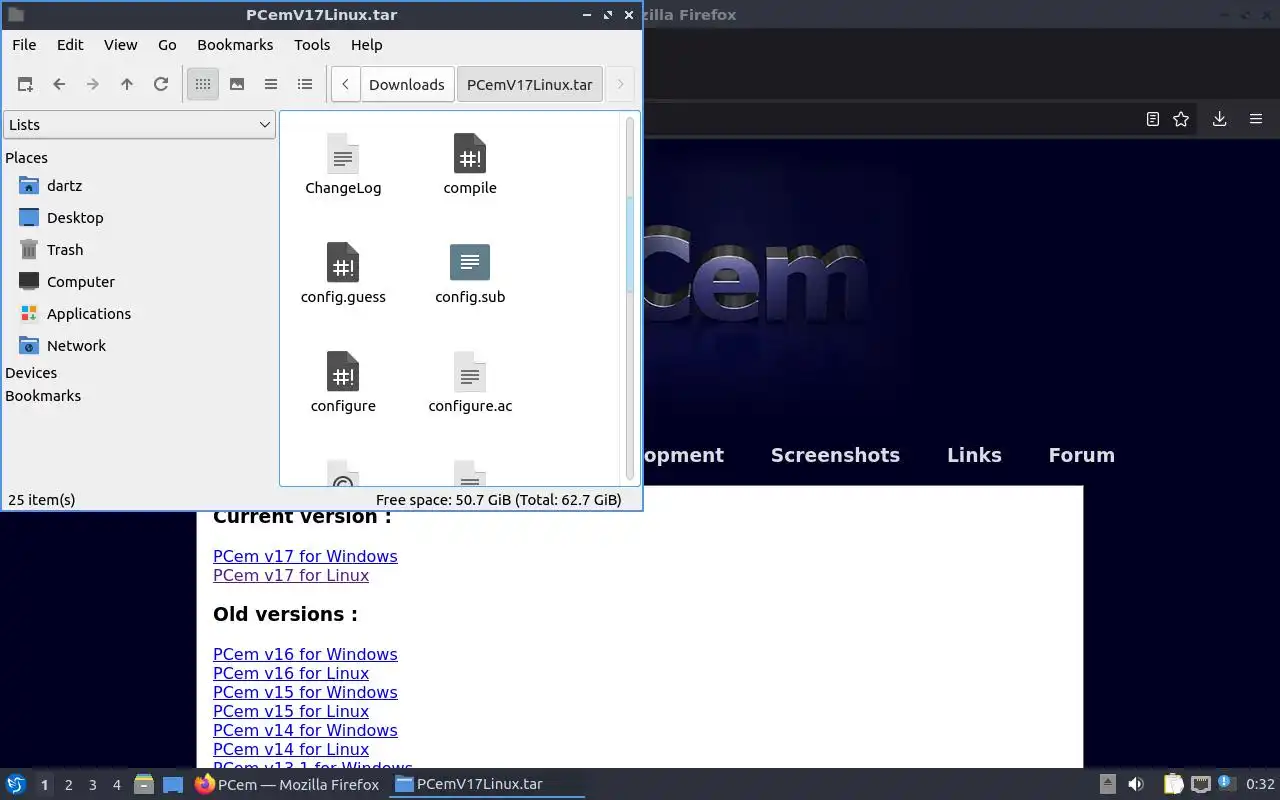Click PCem v14 for Windows link
The height and width of the screenshot is (800, 1280).
305,730
